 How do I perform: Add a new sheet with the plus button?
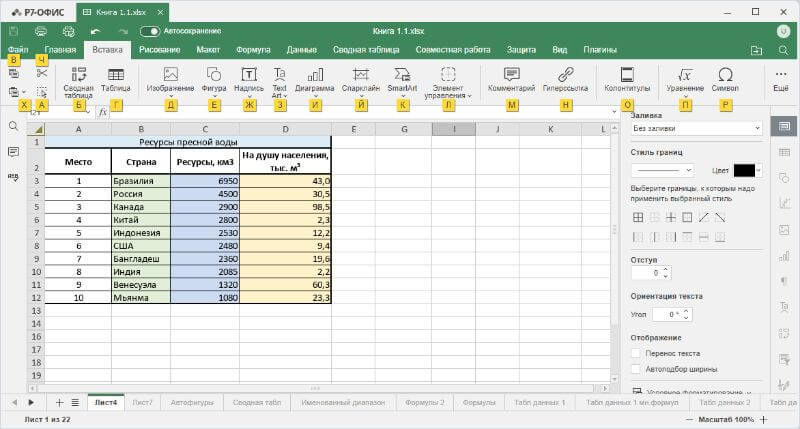click(x=59, y=402)
